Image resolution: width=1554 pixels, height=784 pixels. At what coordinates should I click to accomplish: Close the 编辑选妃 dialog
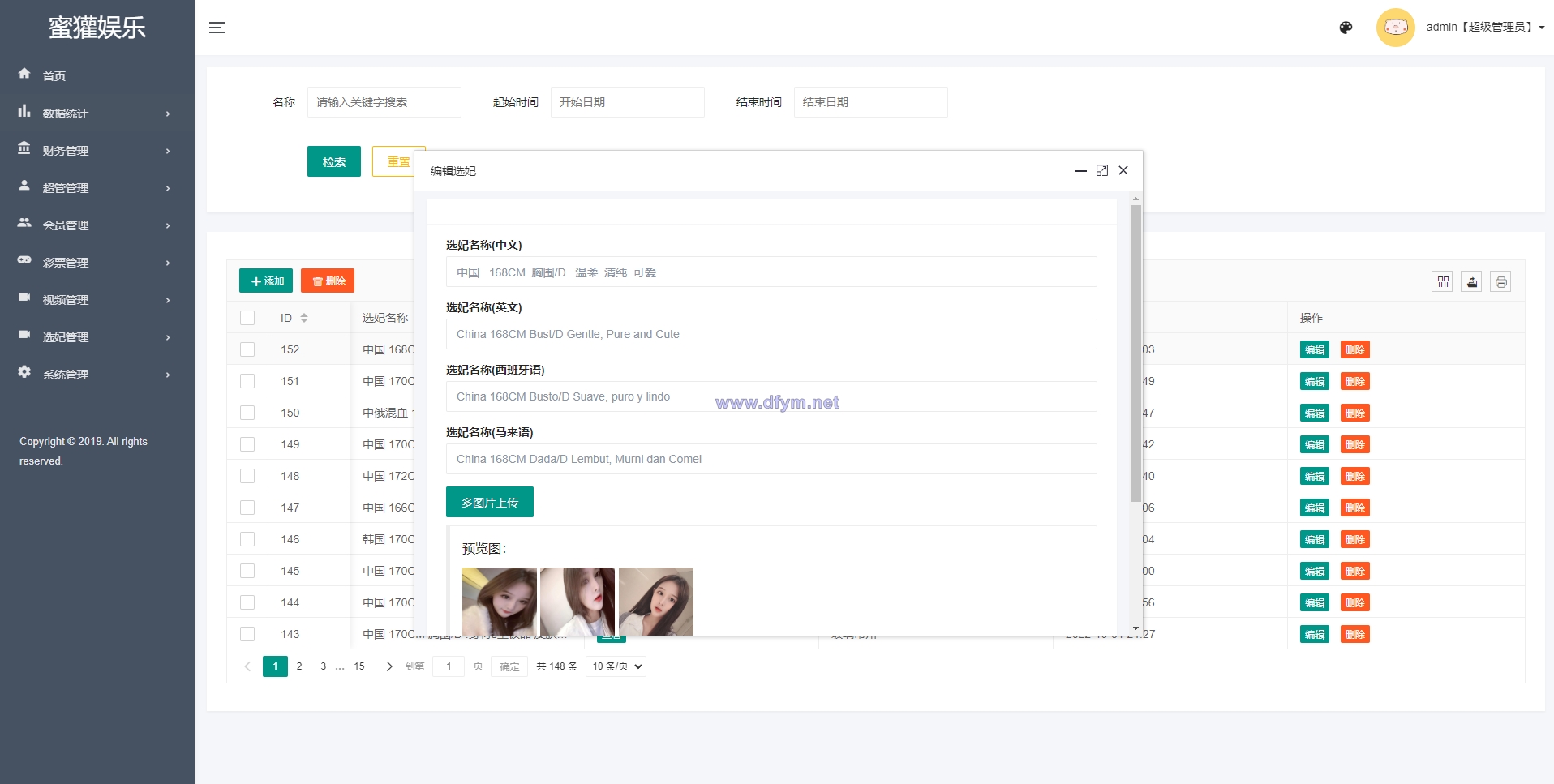click(x=1123, y=170)
